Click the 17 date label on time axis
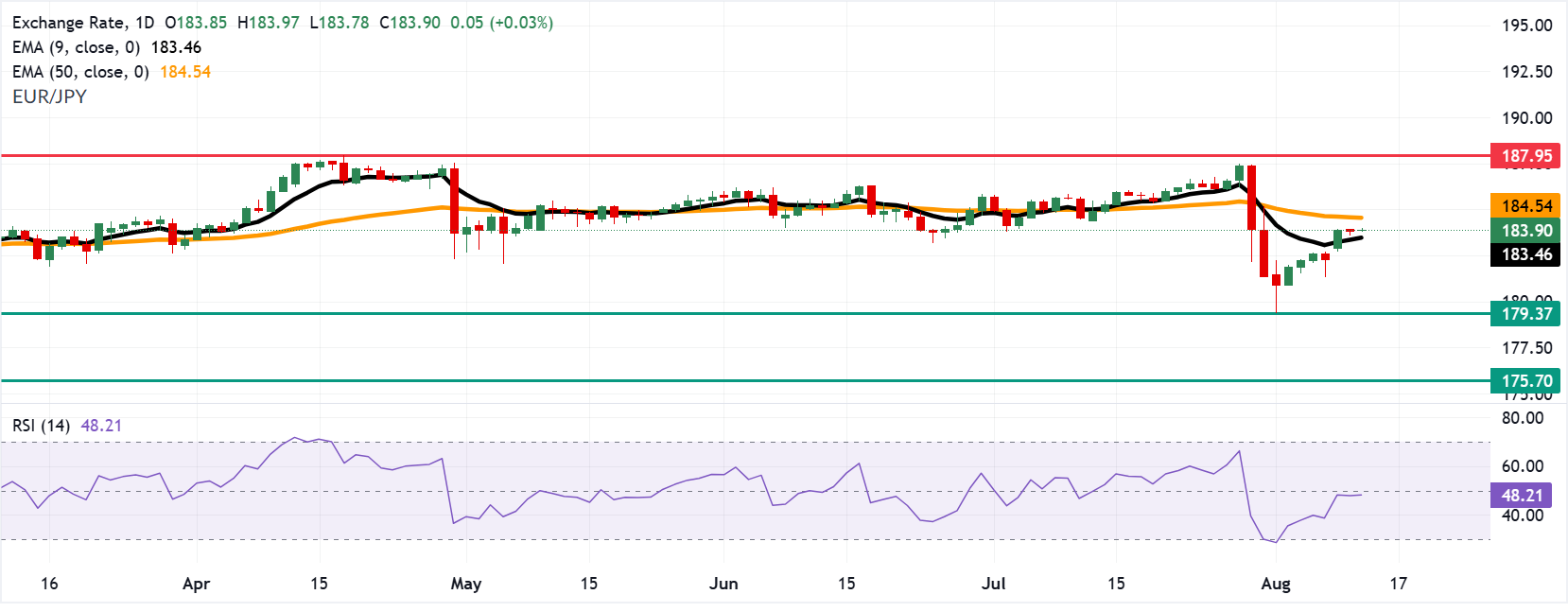Screen dimensions: 1568x612 (x=1399, y=584)
